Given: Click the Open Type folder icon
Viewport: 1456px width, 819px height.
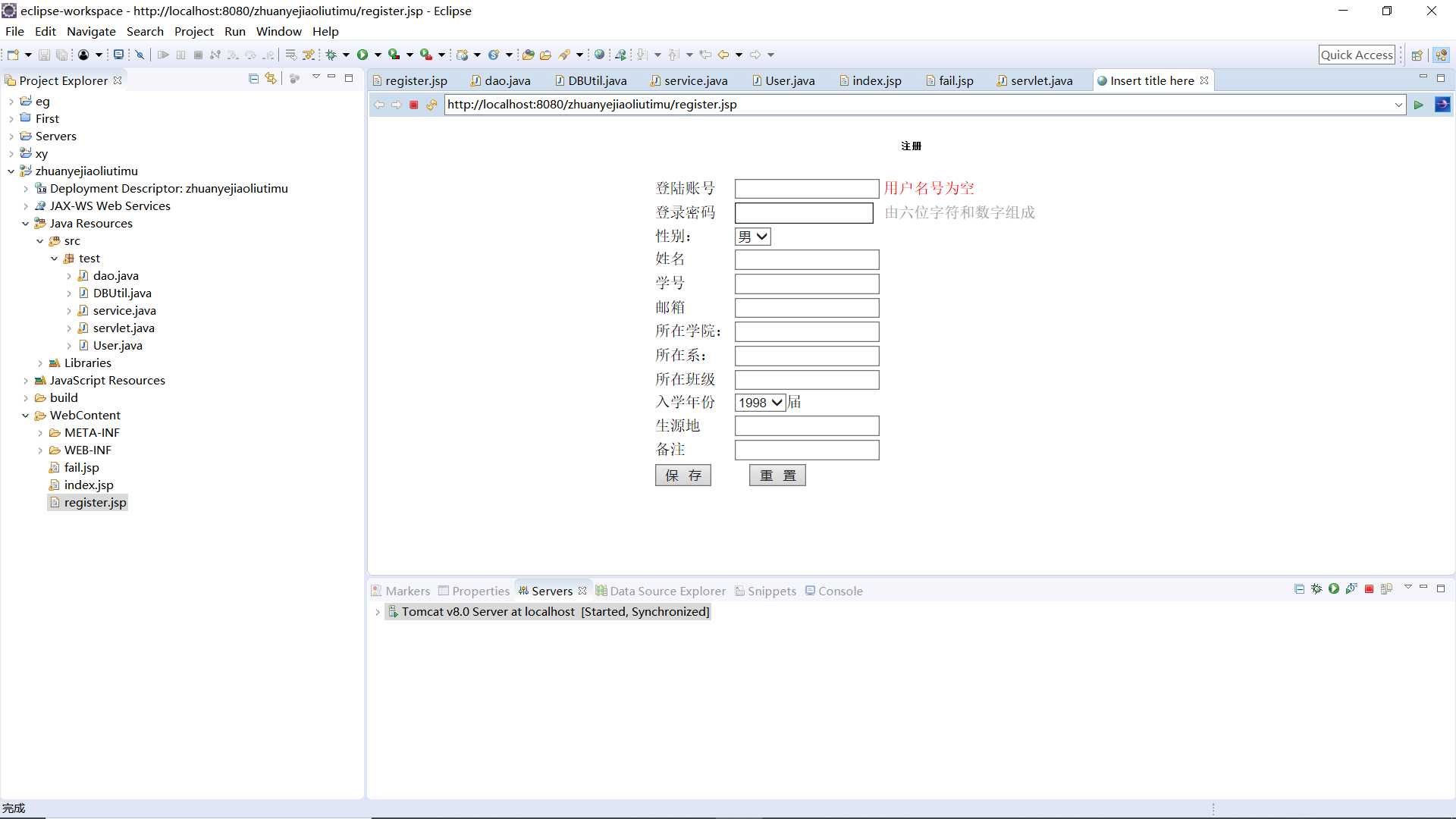Looking at the screenshot, I should click(x=529, y=55).
